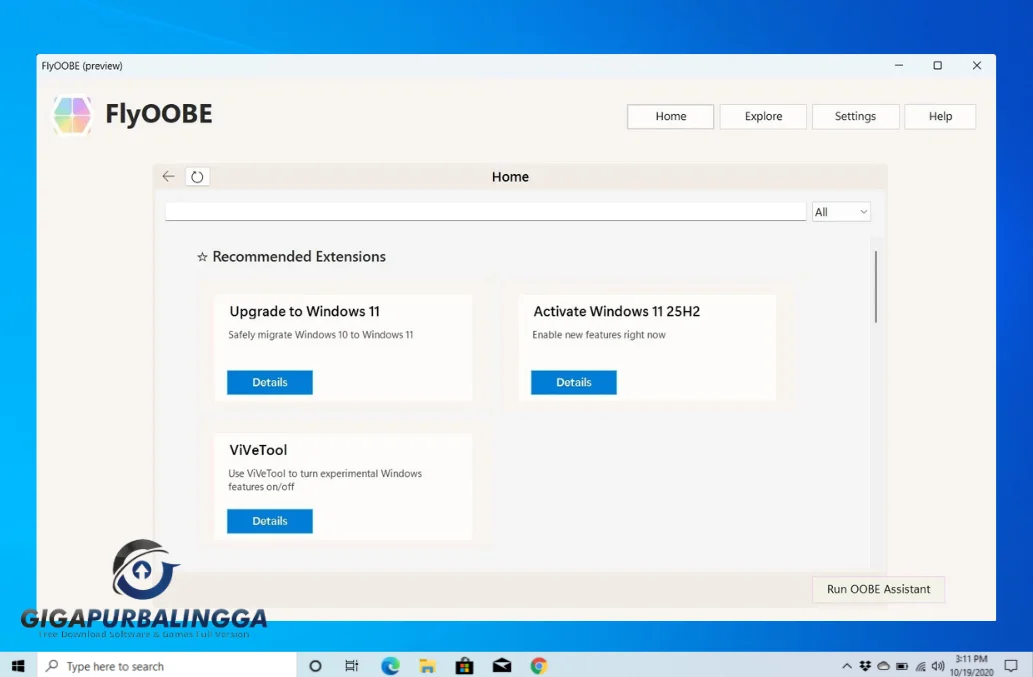Open Task View in taskbar
The height and width of the screenshot is (677, 1033).
pyautogui.click(x=352, y=666)
